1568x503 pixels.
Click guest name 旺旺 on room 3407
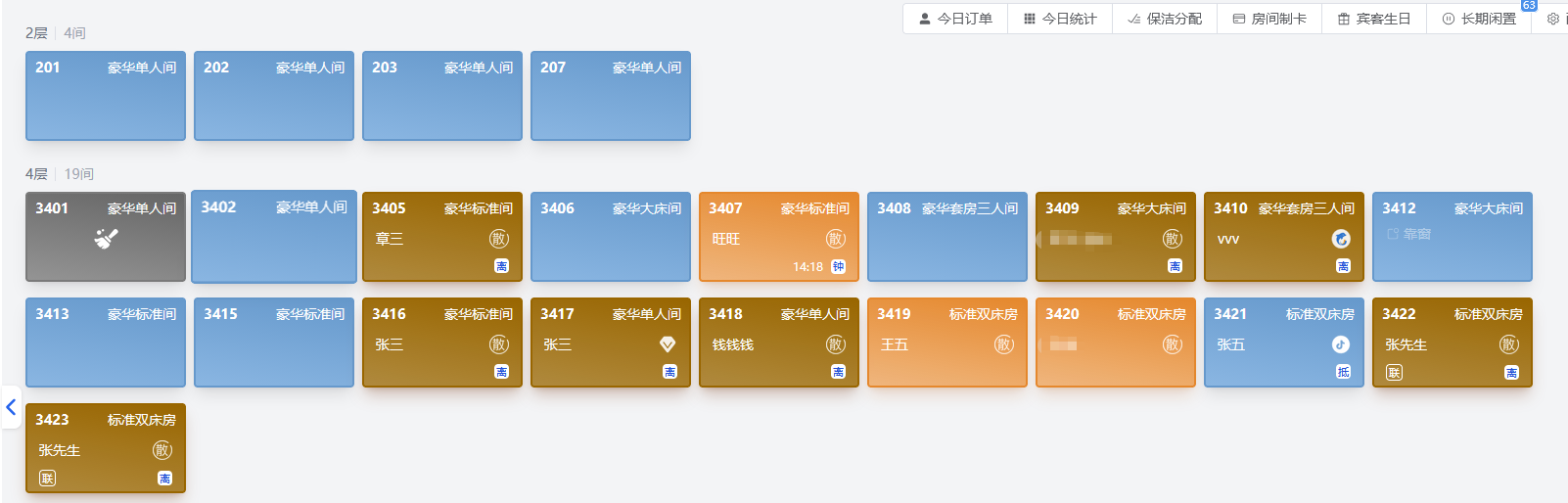tap(726, 239)
